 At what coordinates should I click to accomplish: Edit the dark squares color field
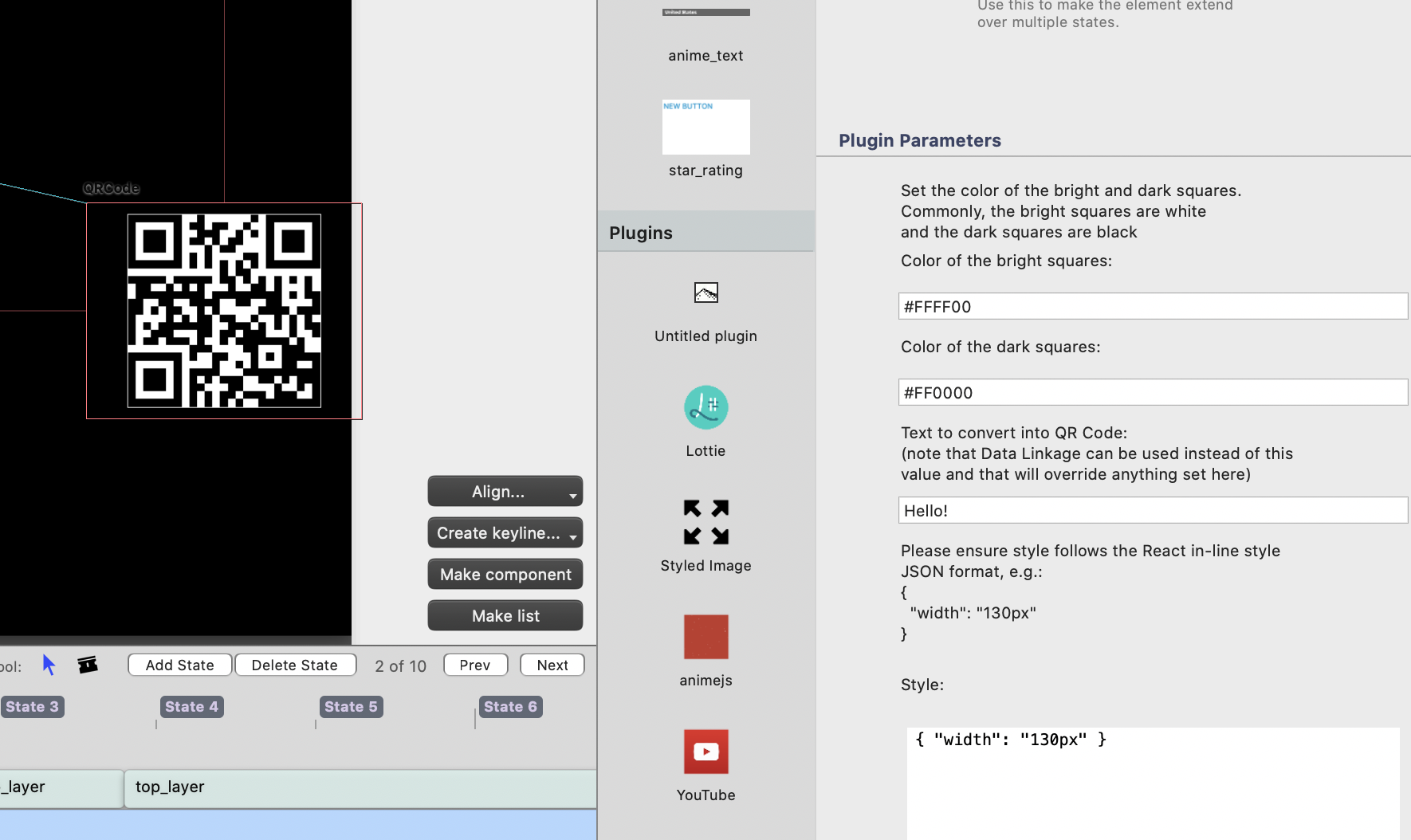click(1153, 393)
